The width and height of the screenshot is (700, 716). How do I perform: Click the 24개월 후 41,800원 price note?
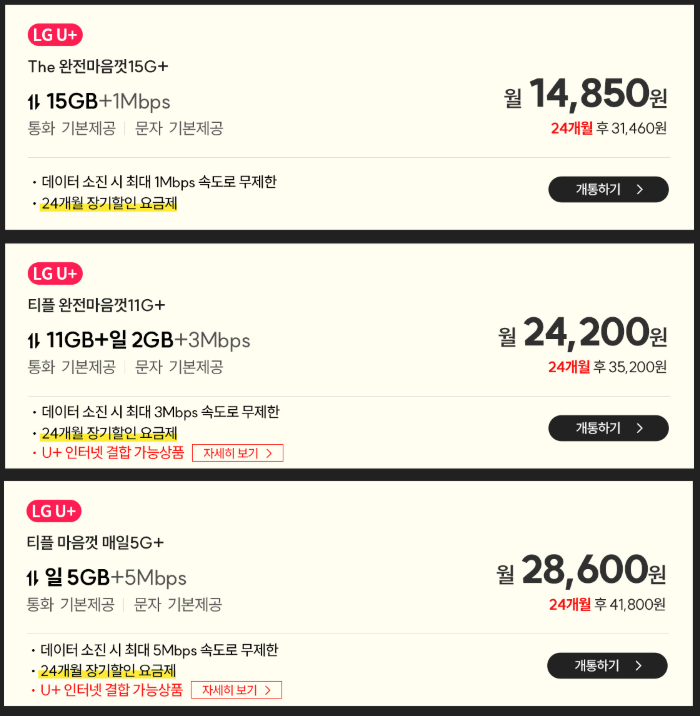[x=607, y=605]
